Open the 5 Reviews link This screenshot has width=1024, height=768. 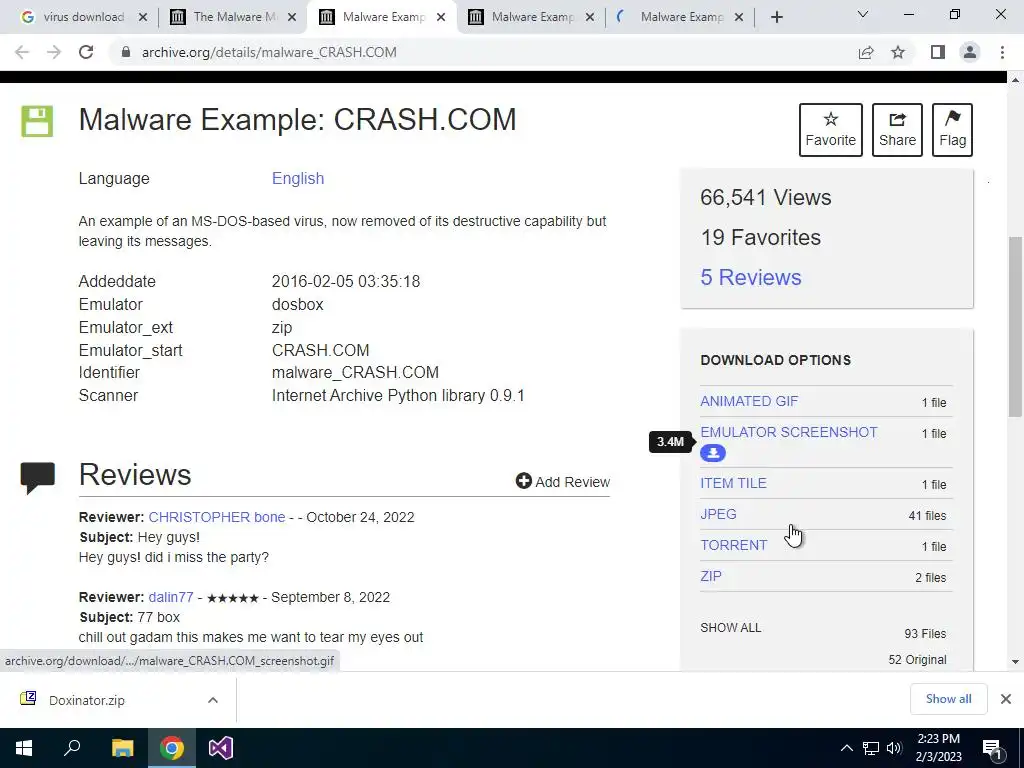(750, 277)
